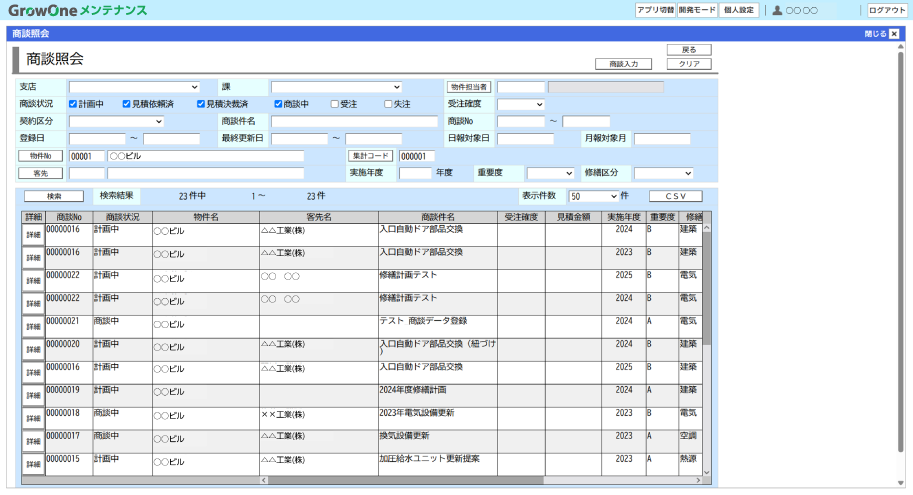
Task: Enable the 失注 checkbox
Action: tap(388, 104)
